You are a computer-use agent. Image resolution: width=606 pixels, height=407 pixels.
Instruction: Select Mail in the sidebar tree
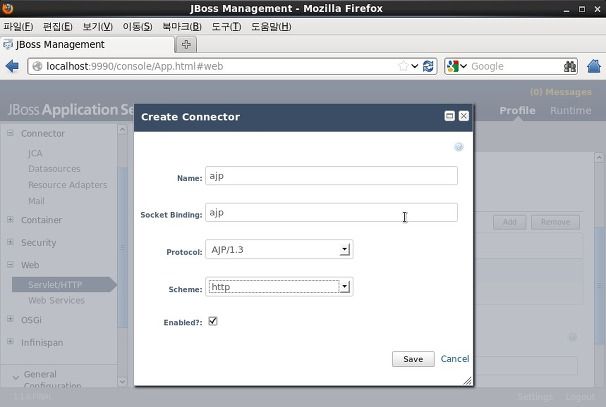pos(36,201)
